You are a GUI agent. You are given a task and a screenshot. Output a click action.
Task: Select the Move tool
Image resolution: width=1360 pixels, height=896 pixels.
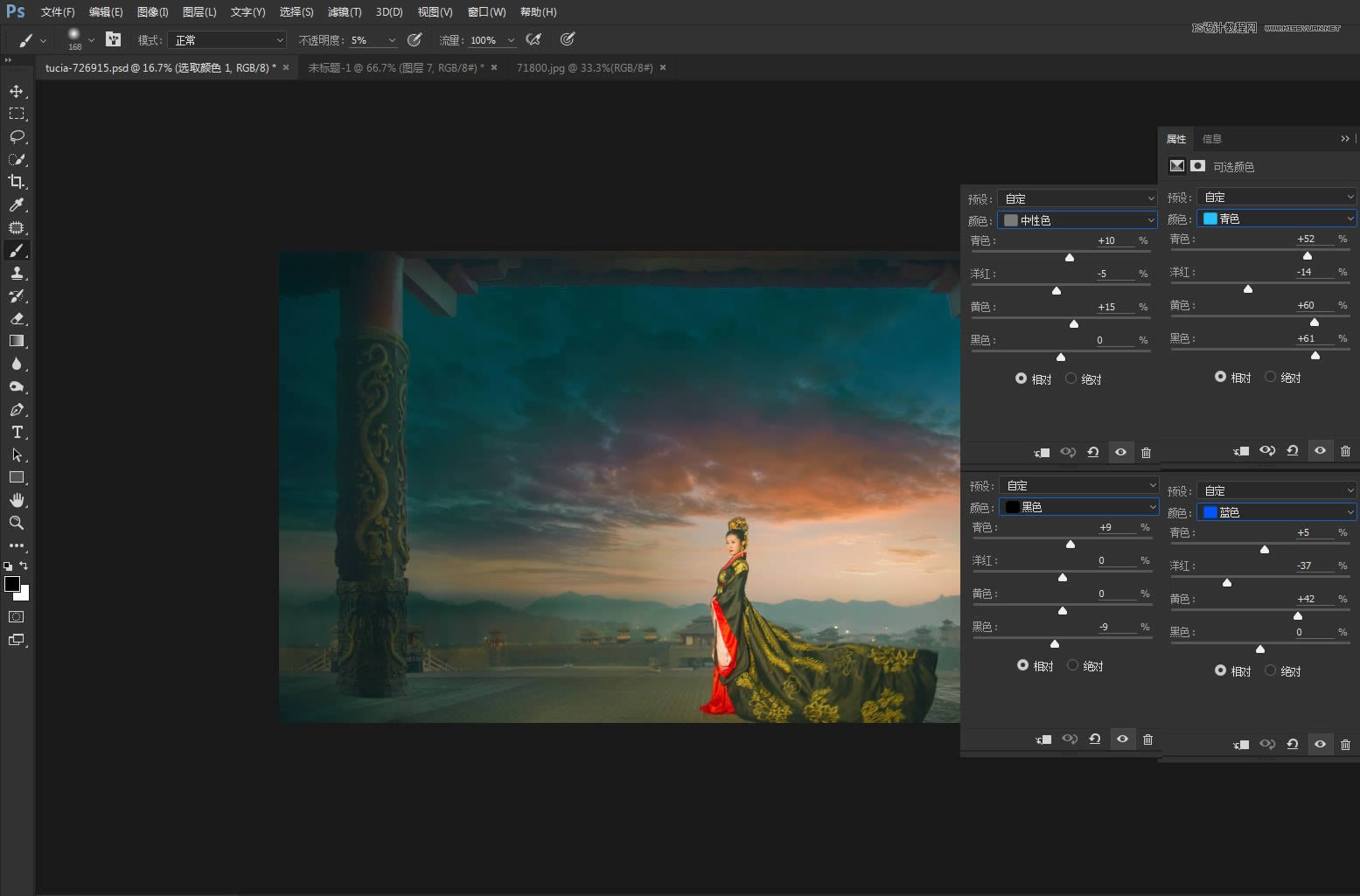pos(17,92)
